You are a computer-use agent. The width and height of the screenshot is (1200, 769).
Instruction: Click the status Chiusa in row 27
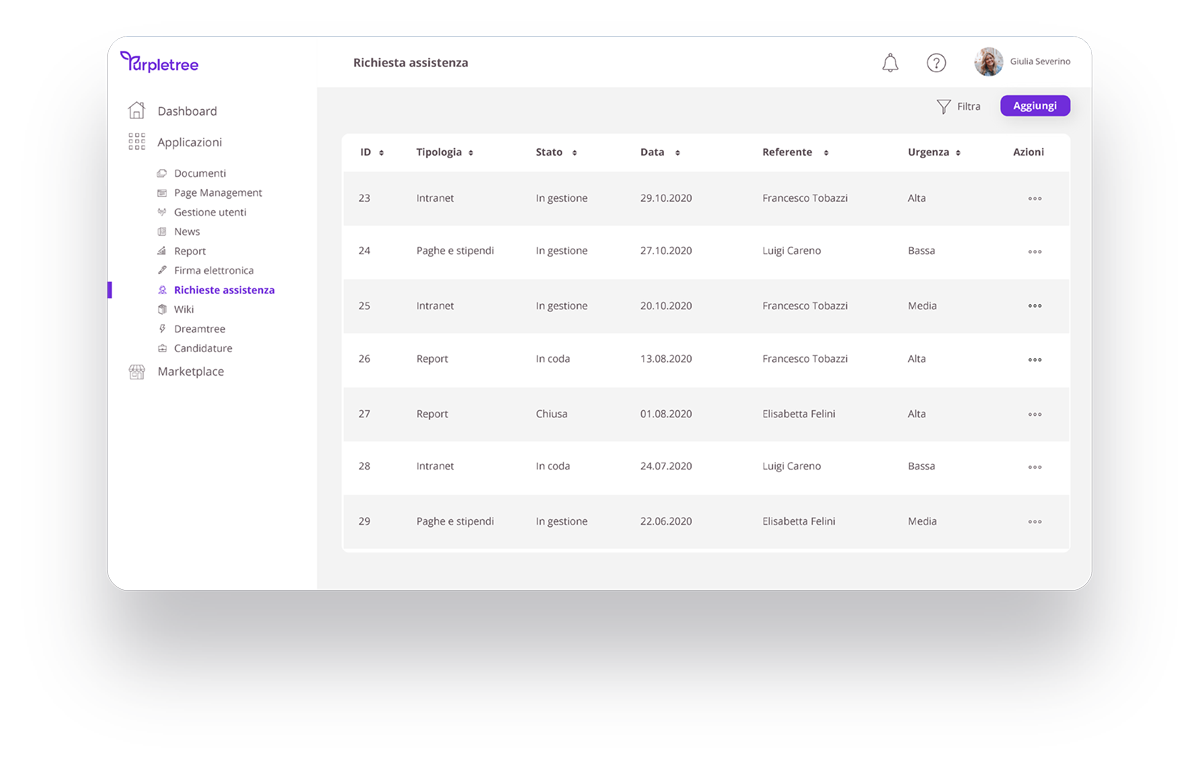pos(552,414)
